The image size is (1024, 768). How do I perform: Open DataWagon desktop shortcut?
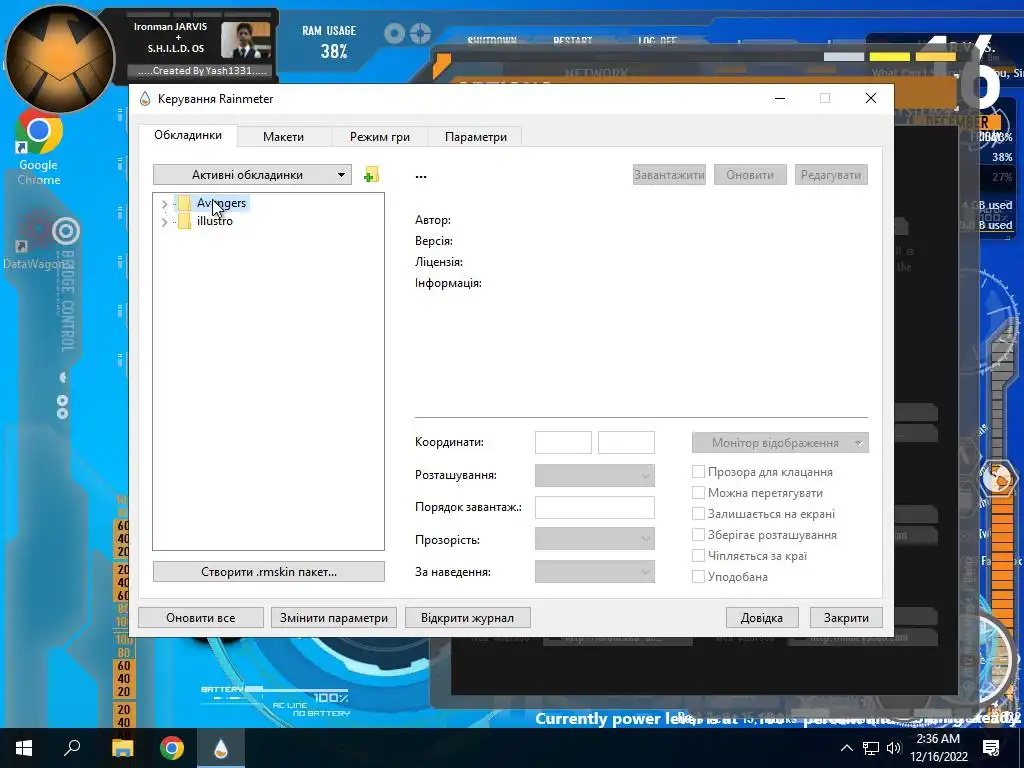click(x=33, y=242)
